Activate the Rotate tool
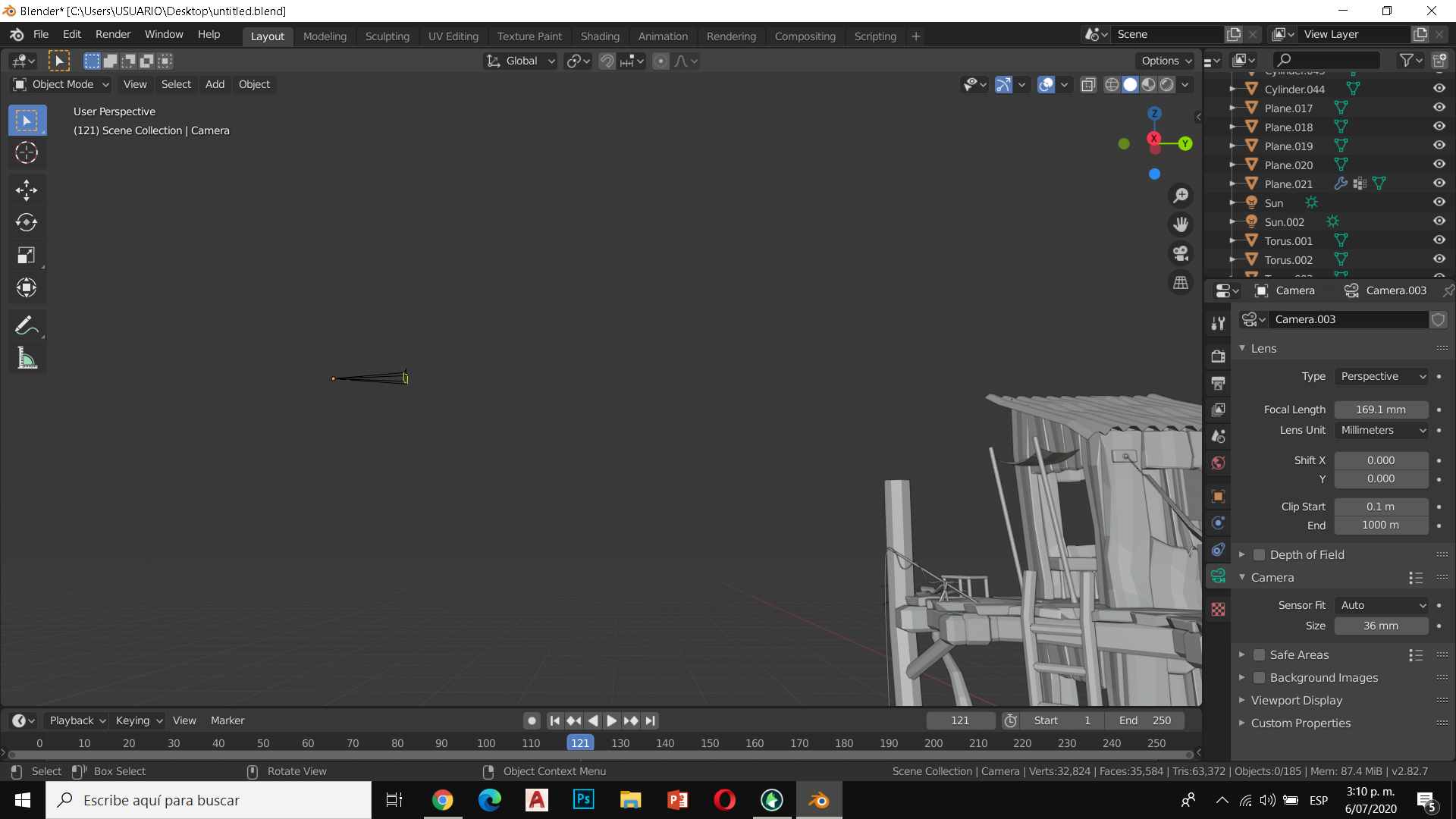The image size is (1456, 819). point(27,222)
